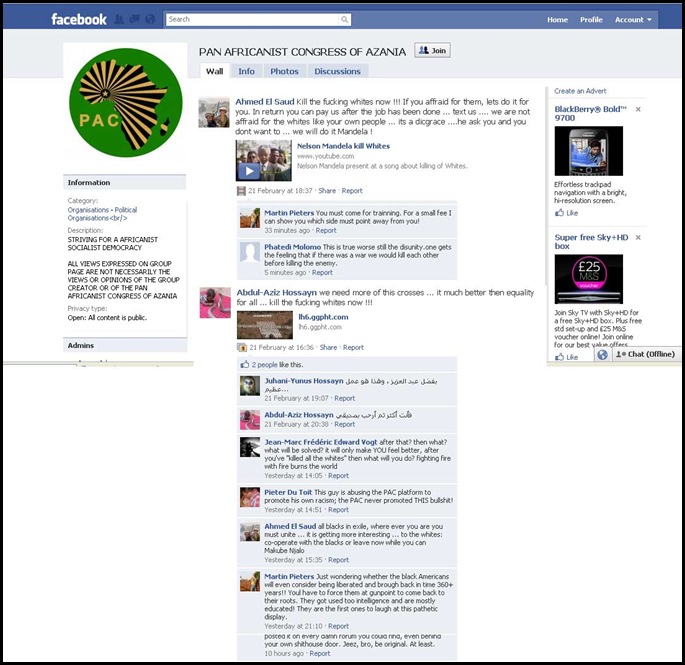Click the Create an Advert link
Viewport: 685px width, 665px height.
pos(580,91)
